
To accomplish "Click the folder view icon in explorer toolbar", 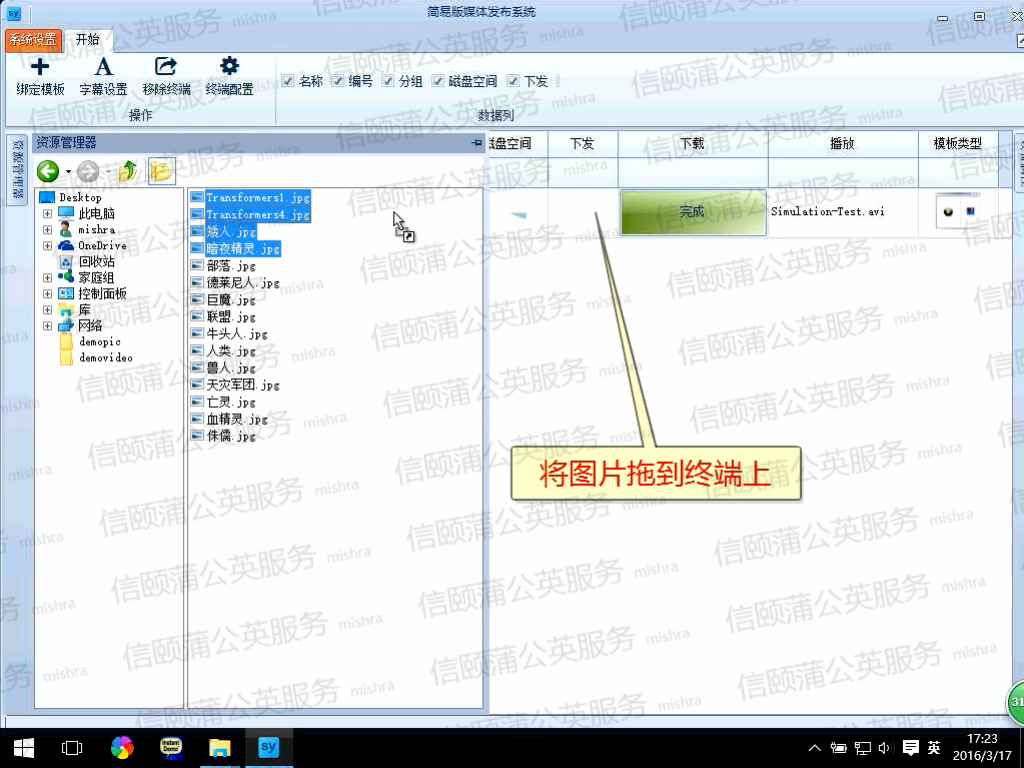I will (160, 171).
